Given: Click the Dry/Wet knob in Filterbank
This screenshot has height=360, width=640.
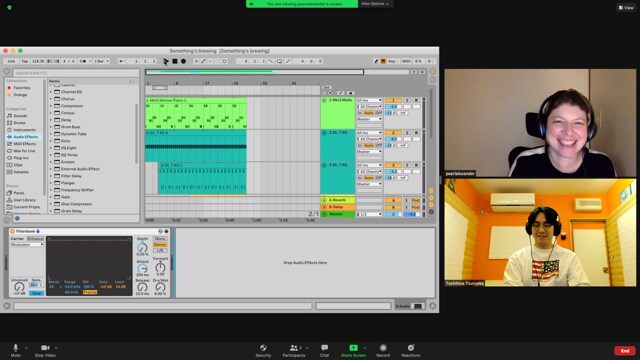Looking at the screenshot, I should pos(160,287).
